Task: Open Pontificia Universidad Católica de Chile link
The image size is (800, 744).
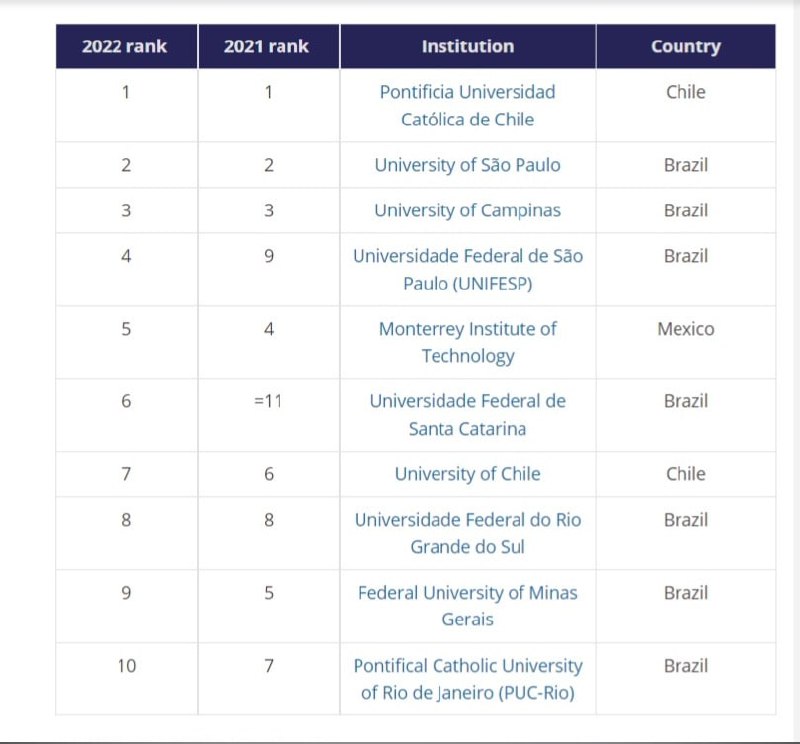Action: [x=467, y=105]
